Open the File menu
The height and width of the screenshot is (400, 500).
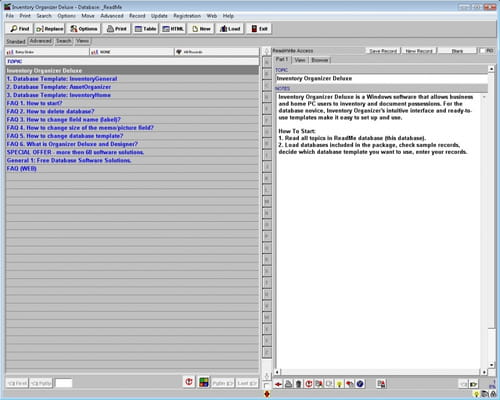click(x=10, y=16)
